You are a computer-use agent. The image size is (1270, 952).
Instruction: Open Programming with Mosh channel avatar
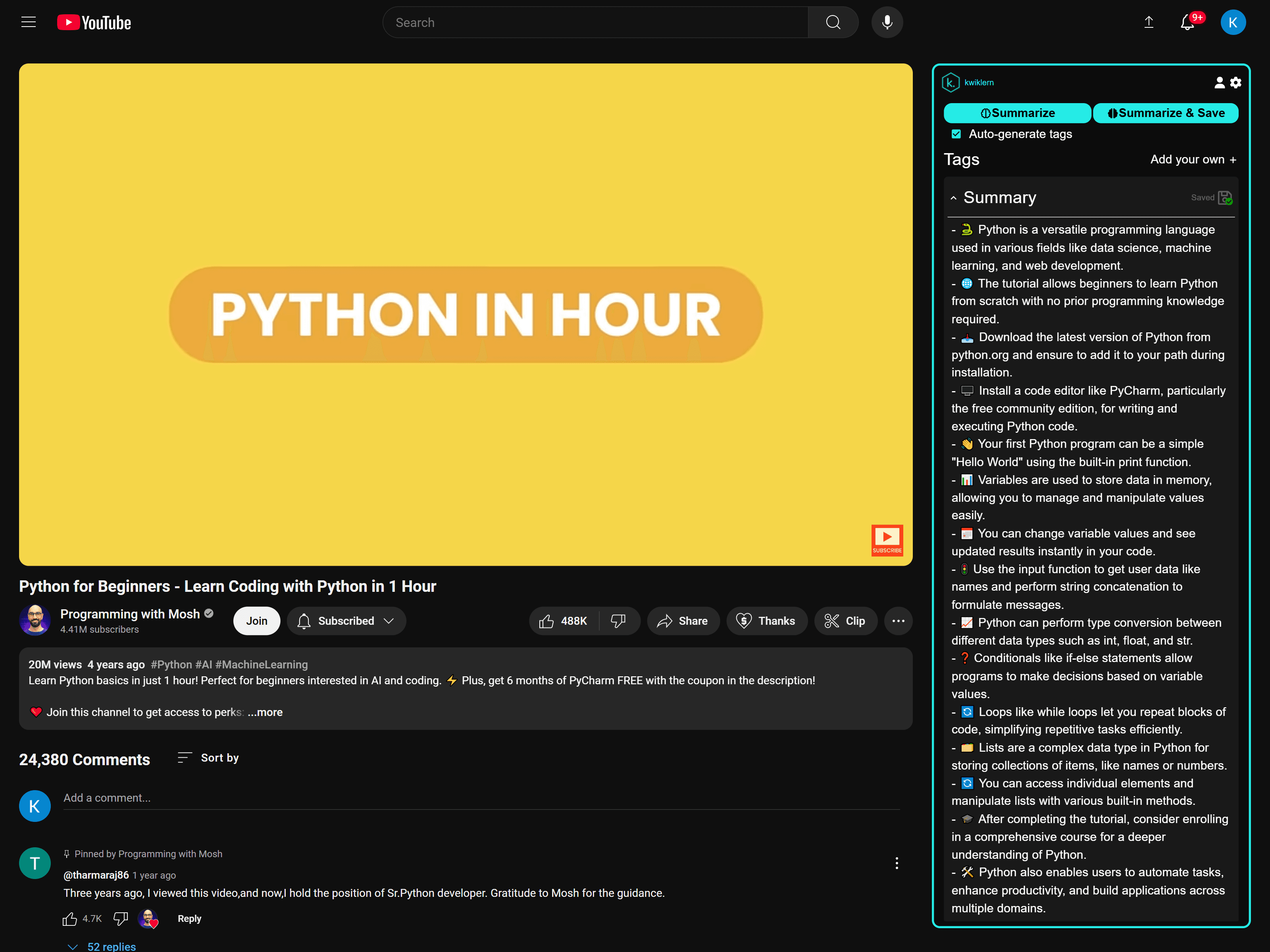click(x=35, y=620)
